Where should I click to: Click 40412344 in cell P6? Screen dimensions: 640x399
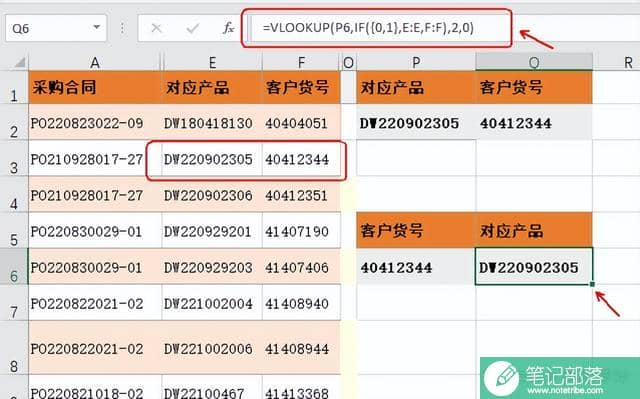416,267
